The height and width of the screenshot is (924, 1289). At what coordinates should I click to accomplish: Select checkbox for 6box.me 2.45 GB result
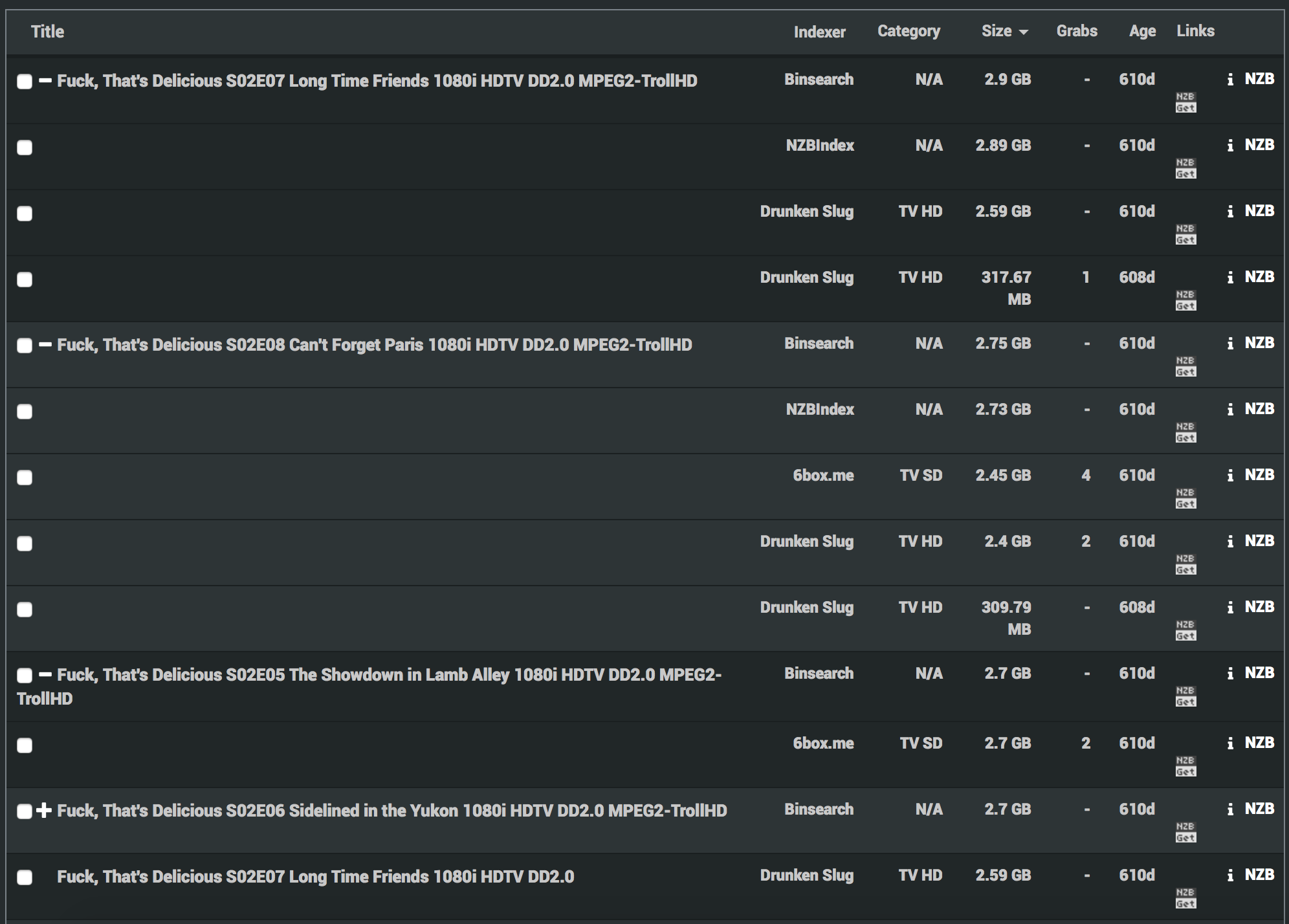click(25, 478)
